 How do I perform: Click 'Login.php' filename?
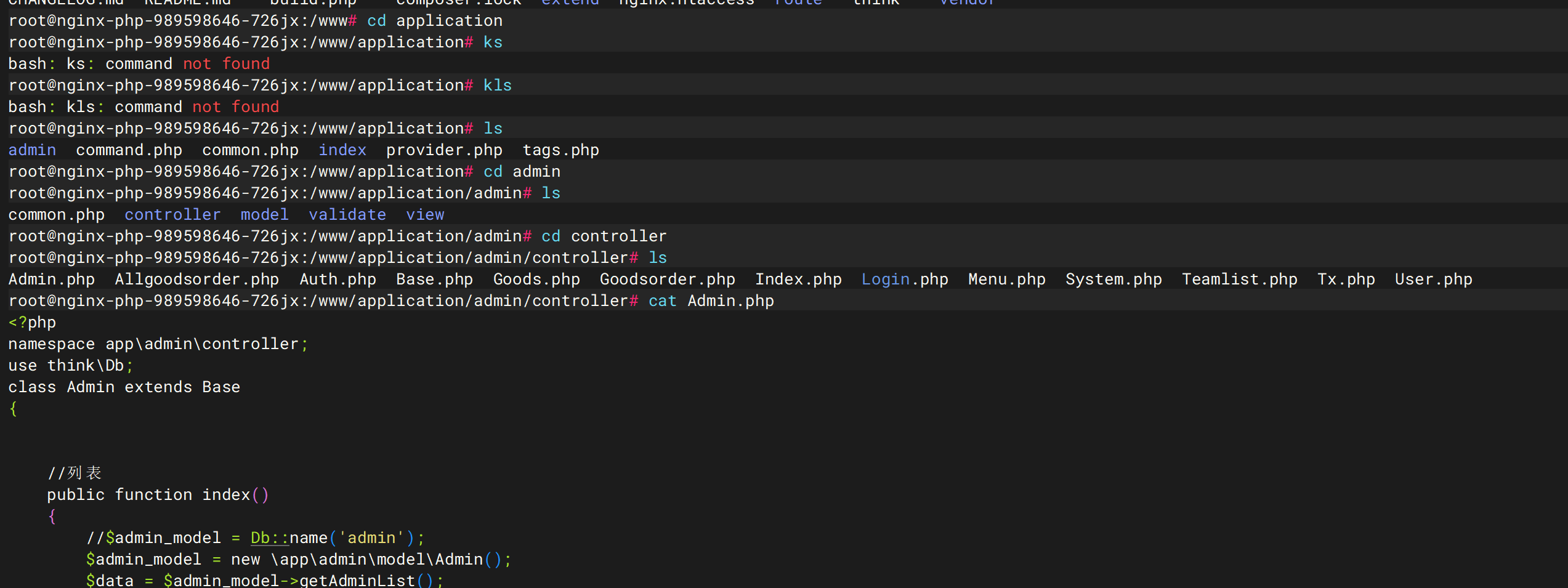point(905,279)
